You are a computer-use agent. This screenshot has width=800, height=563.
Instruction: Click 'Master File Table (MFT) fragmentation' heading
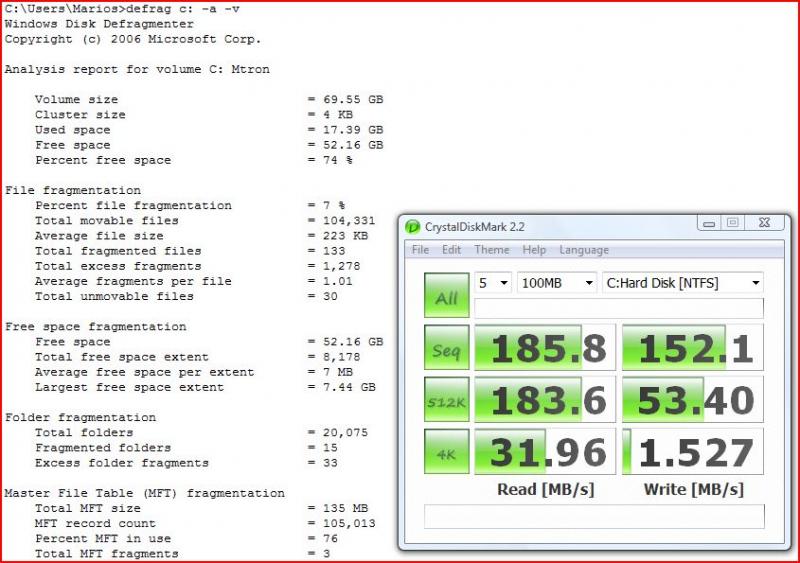[x=144, y=493]
